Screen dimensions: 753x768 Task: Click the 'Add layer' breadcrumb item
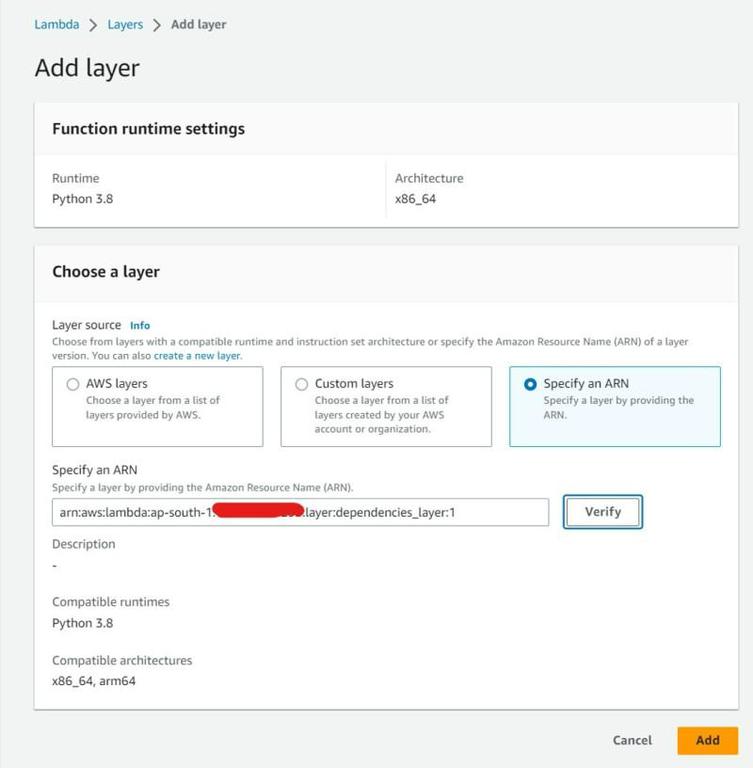(198, 24)
